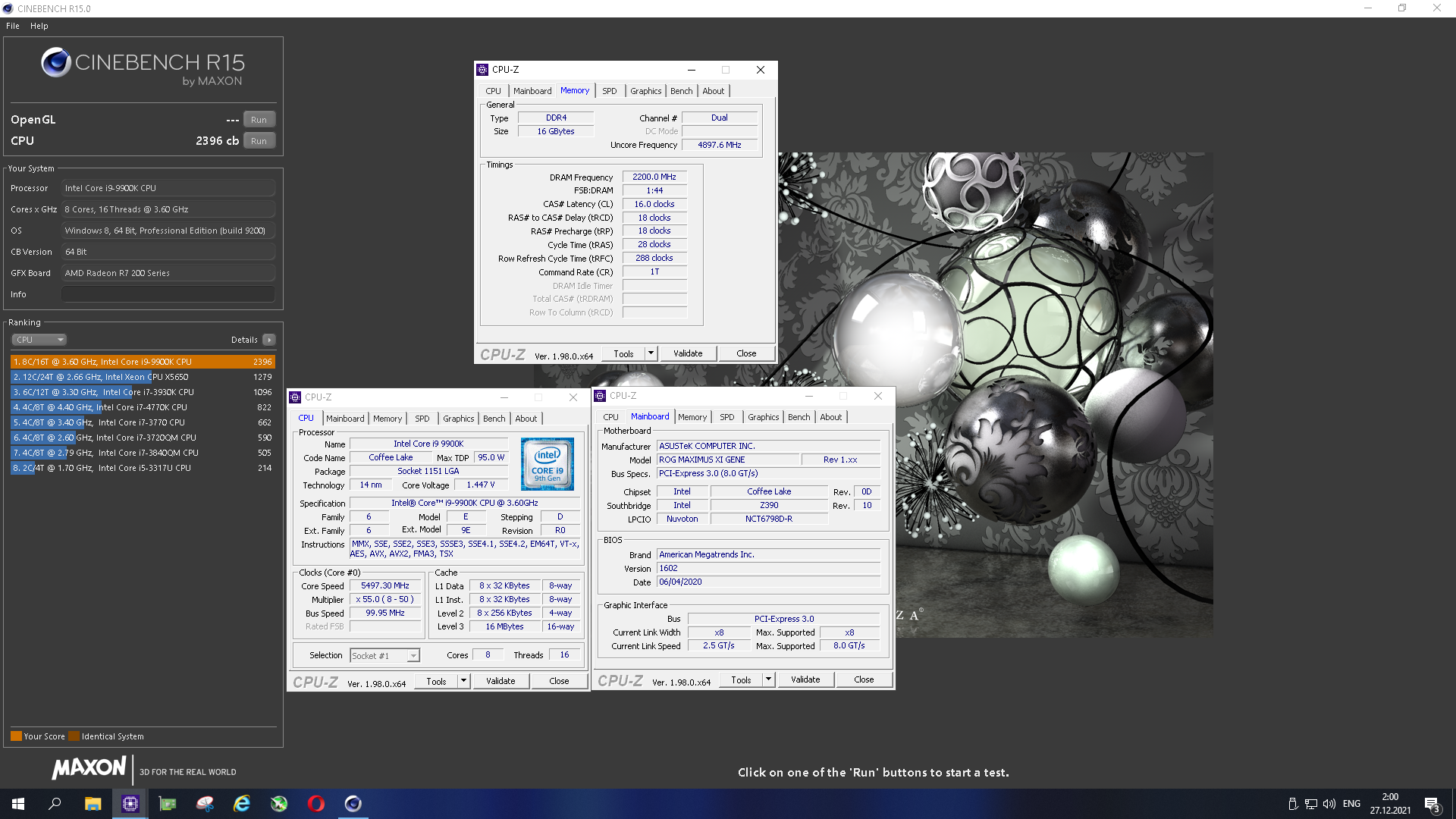Select the i7-3930K ranking row
This screenshot has width=1456, height=819.
(143, 392)
